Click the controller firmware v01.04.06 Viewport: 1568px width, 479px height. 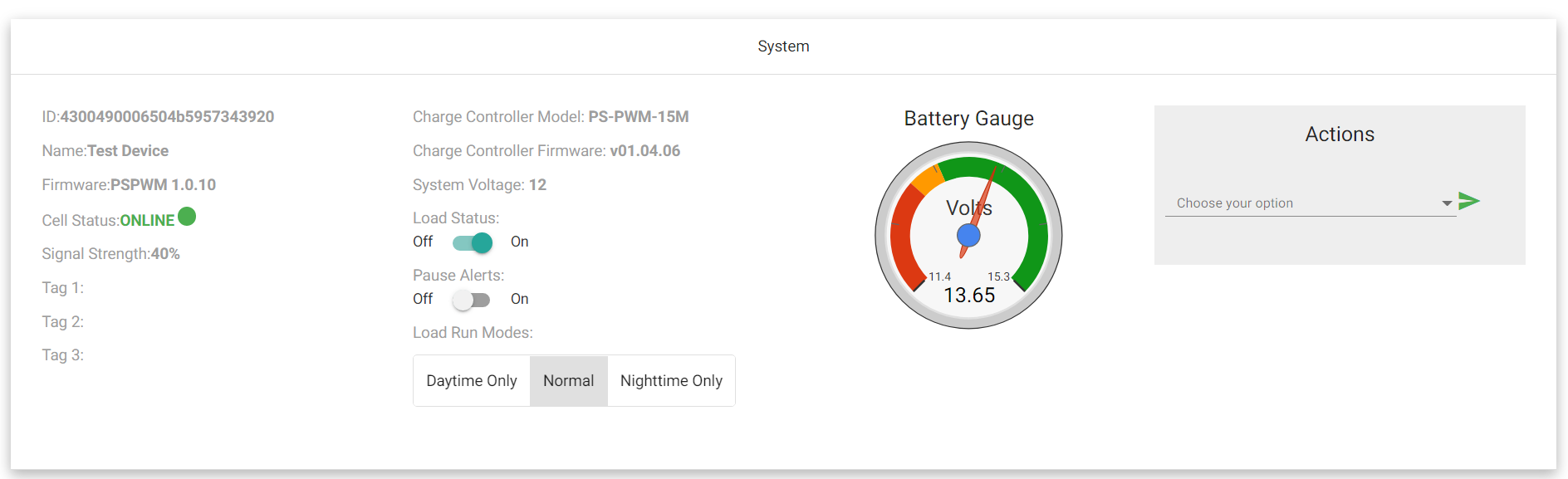[x=645, y=151]
